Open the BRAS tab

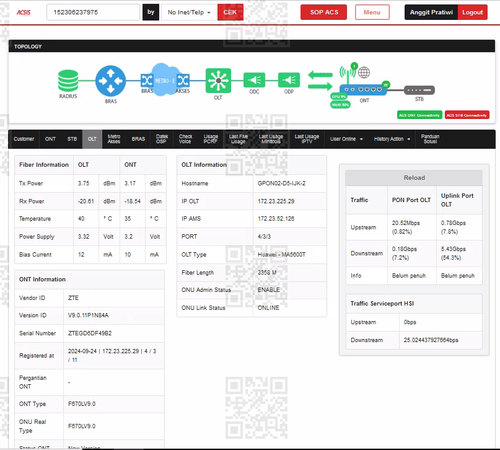[x=138, y=139]
